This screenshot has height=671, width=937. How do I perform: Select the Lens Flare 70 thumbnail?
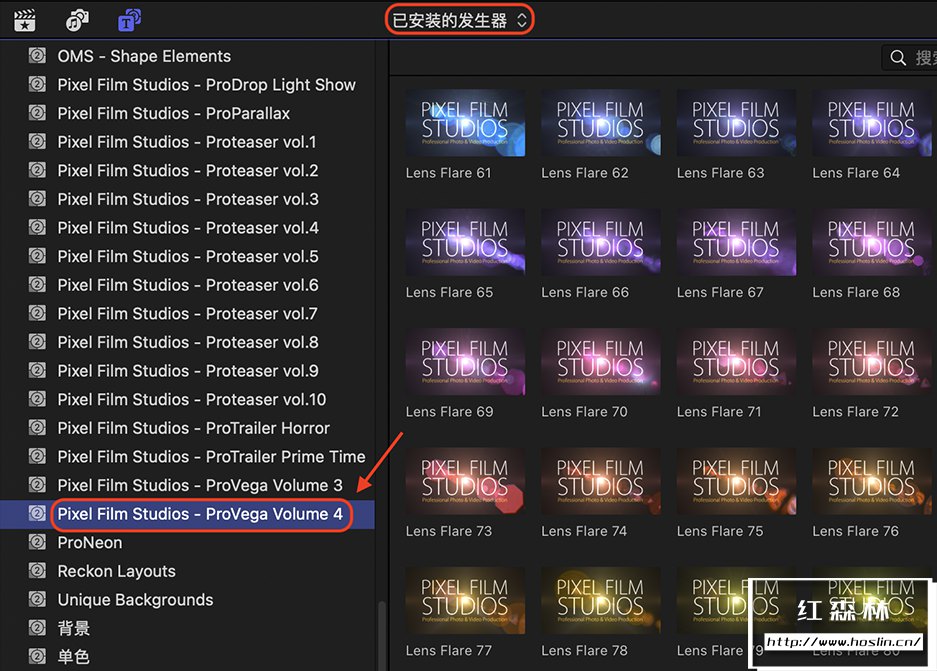click(x=601, y=361)
